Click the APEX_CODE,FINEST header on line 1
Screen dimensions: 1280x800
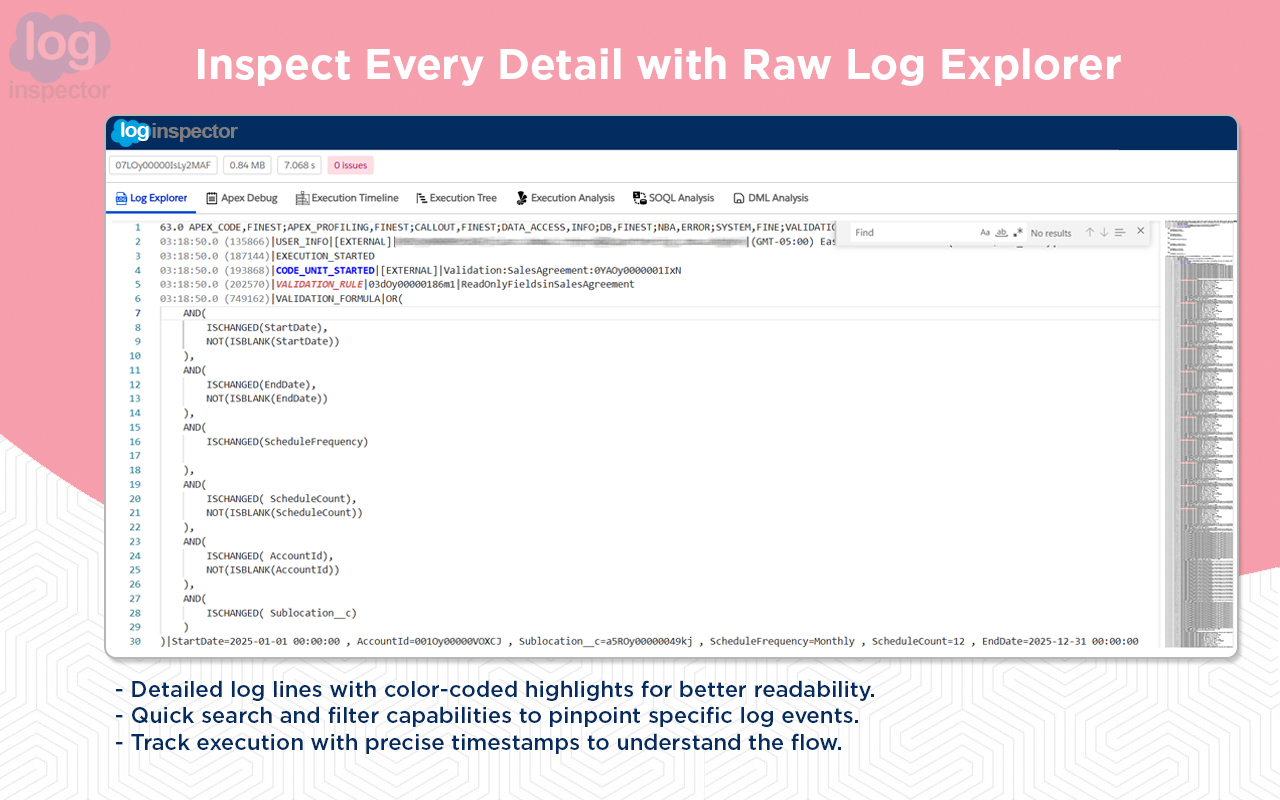click(x=235, y=227)
